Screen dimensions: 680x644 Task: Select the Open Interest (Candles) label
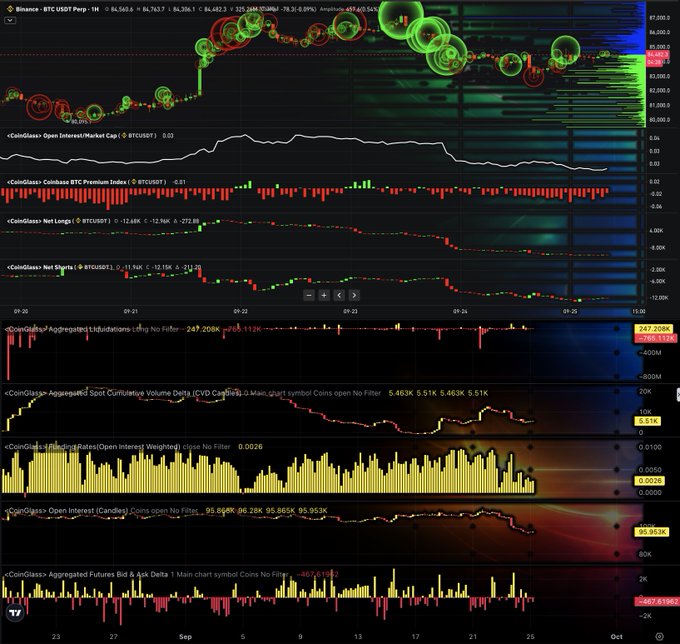66,510
